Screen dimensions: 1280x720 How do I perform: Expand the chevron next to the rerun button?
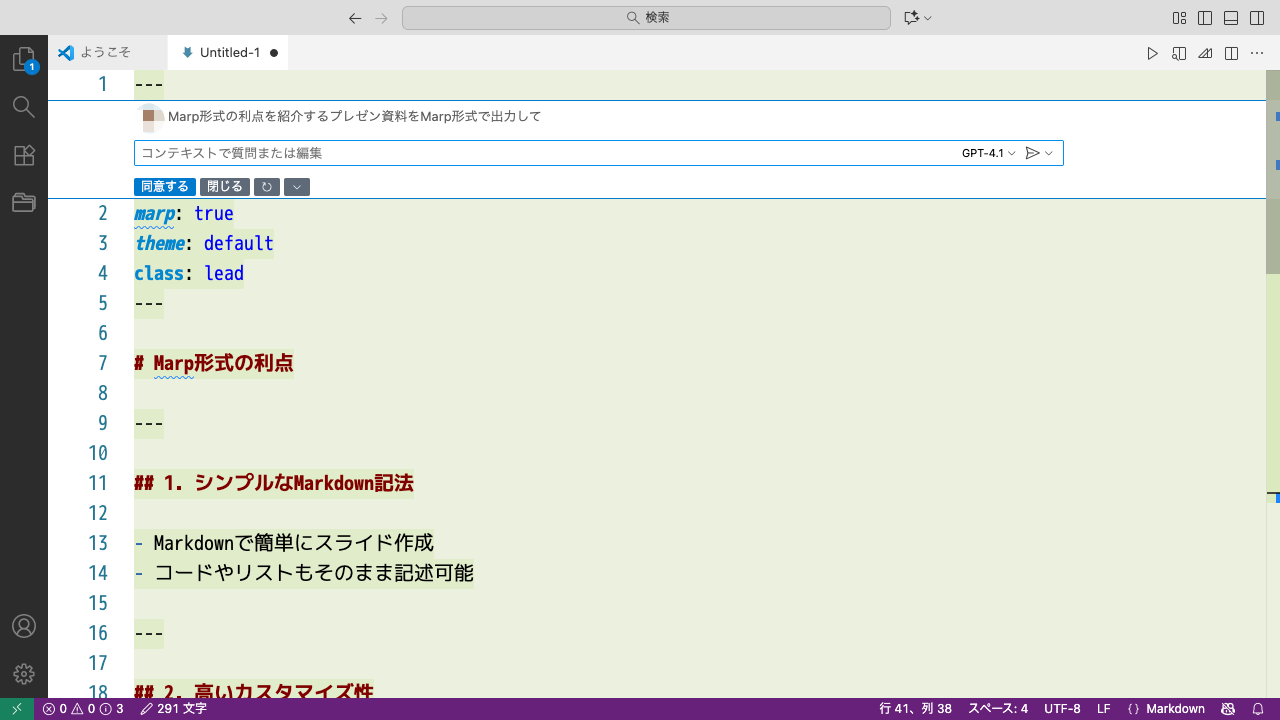click(297, 187)
